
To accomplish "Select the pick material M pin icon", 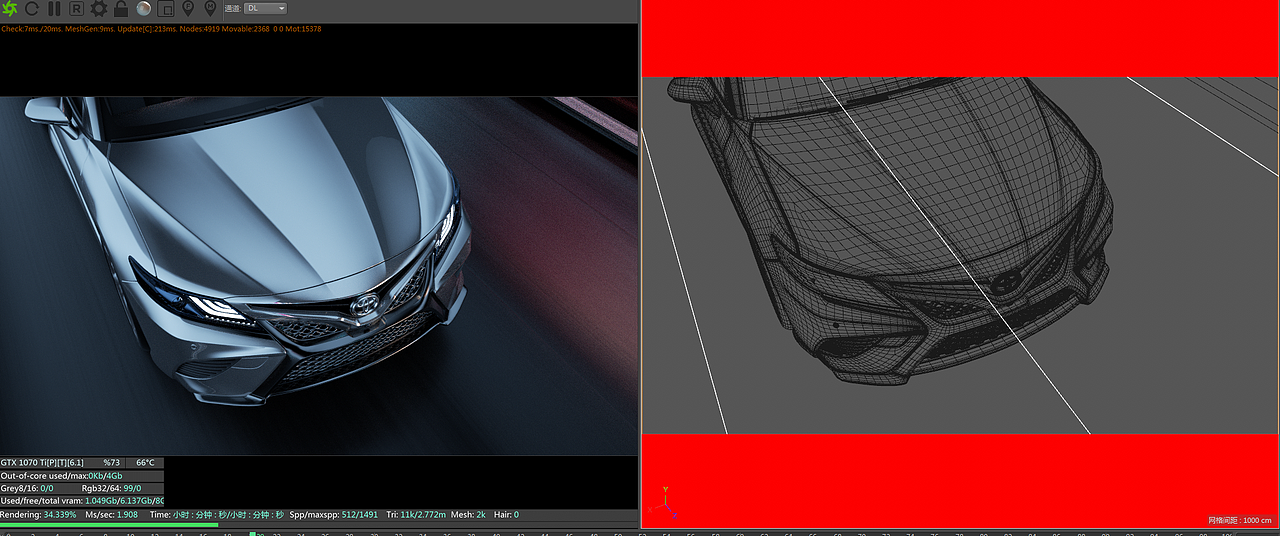I will tap(210, 9).
